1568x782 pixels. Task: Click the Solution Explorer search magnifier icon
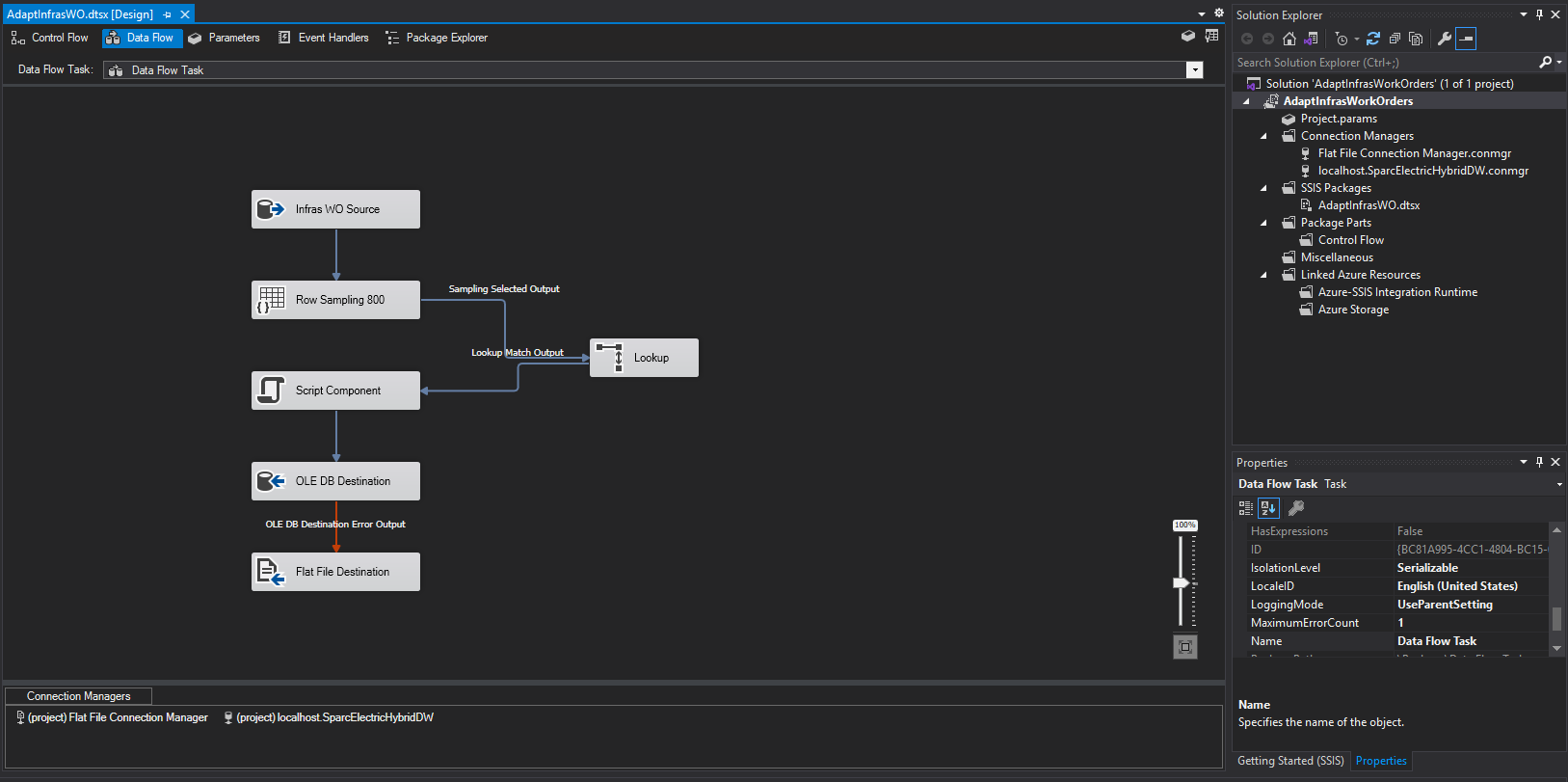[1546, 62]
